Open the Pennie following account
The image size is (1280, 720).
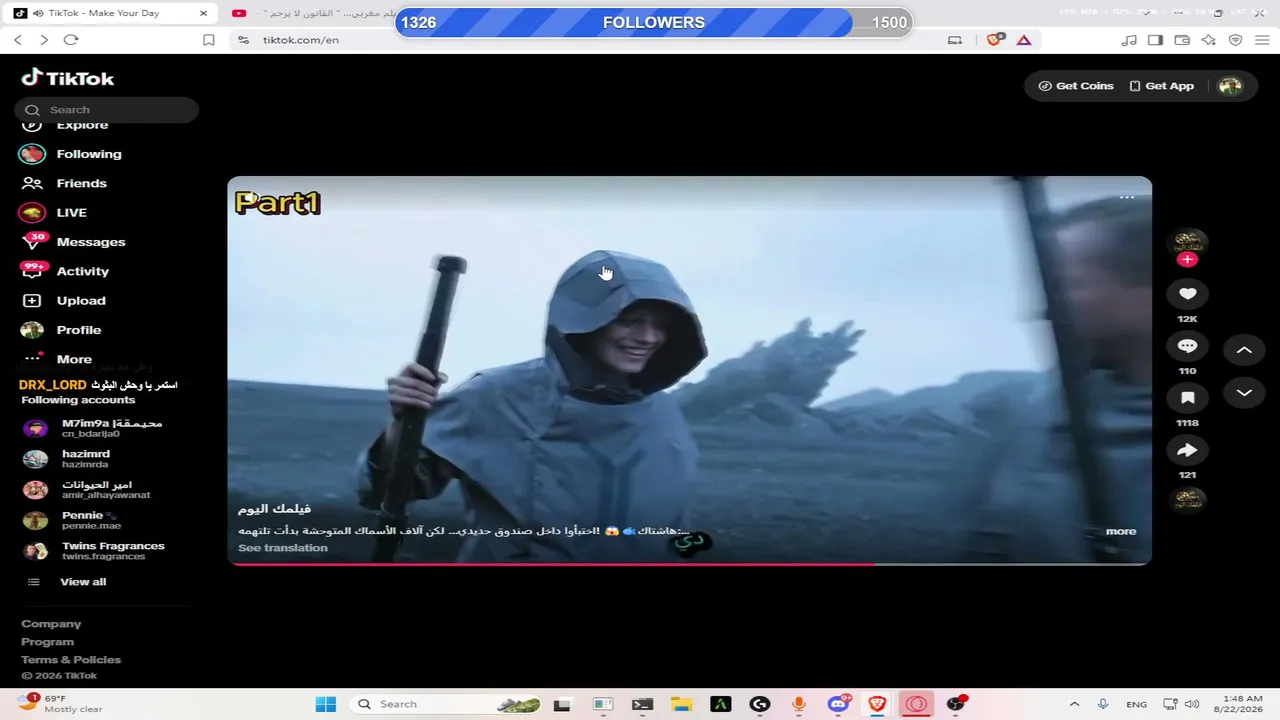[72, 520]
